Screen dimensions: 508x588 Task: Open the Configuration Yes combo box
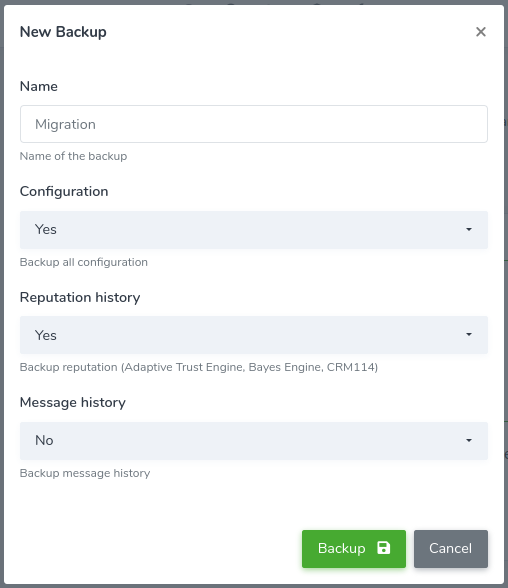254,230
